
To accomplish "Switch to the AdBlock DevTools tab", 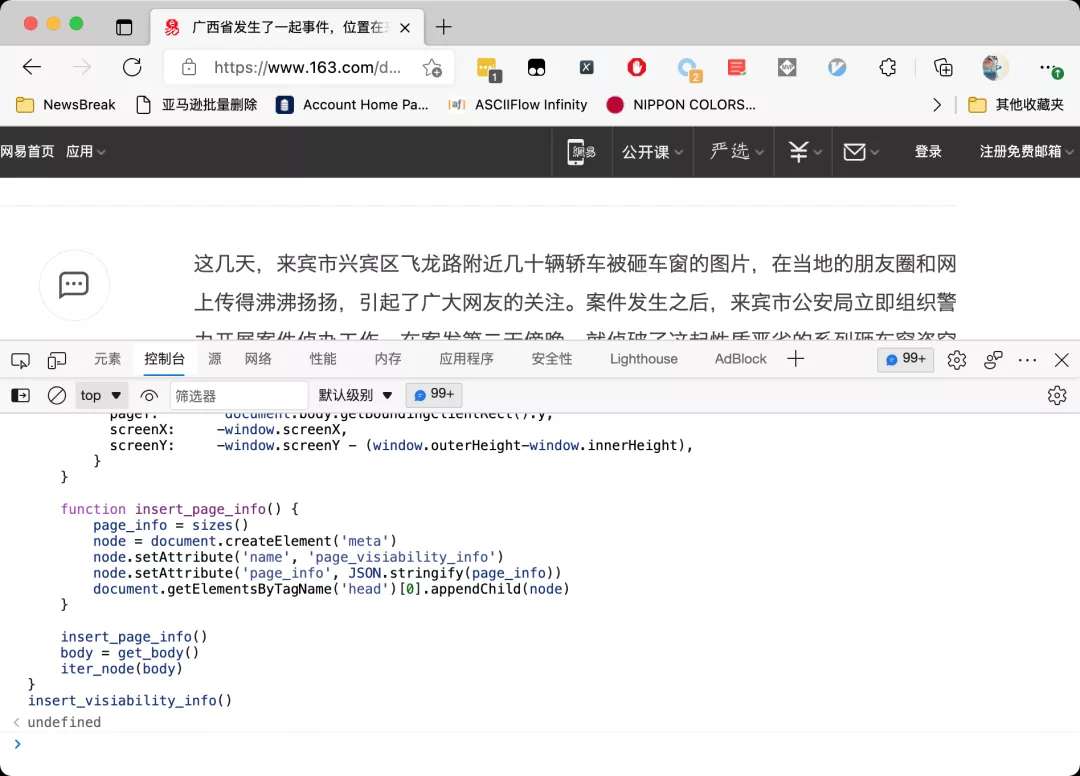I will (x=740, y=359).
